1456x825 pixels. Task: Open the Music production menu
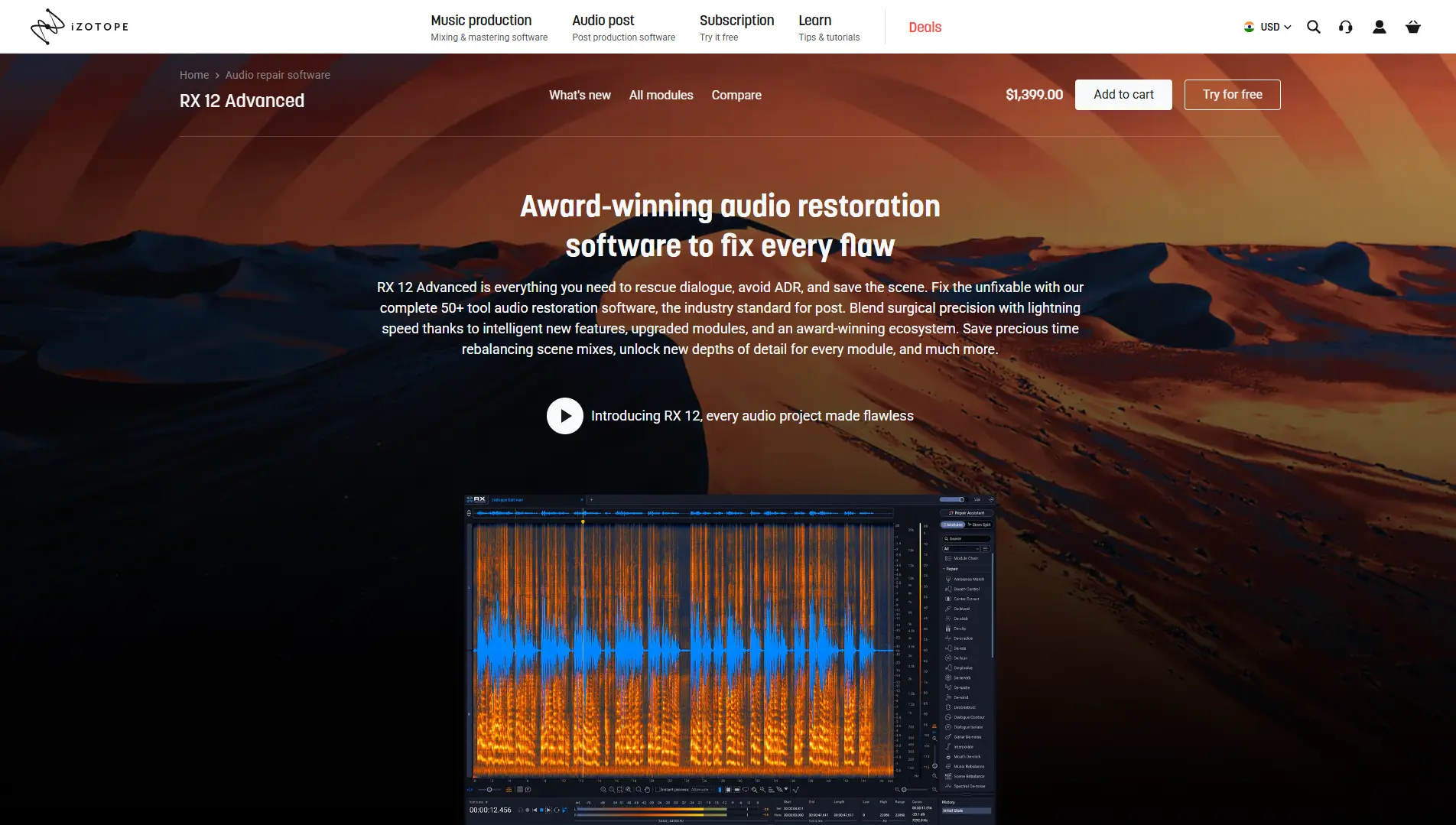489,27
